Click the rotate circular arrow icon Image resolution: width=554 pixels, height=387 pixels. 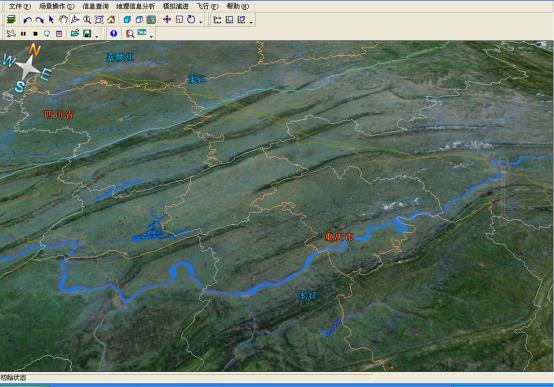(191, 19)
